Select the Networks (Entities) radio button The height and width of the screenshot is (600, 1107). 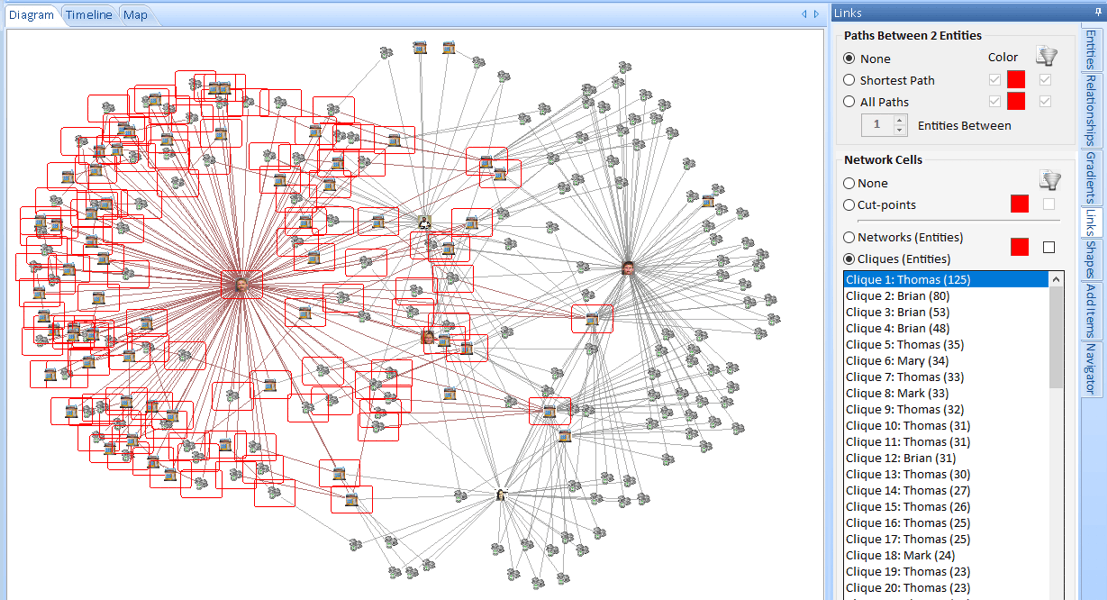click(x=849, y=237)
